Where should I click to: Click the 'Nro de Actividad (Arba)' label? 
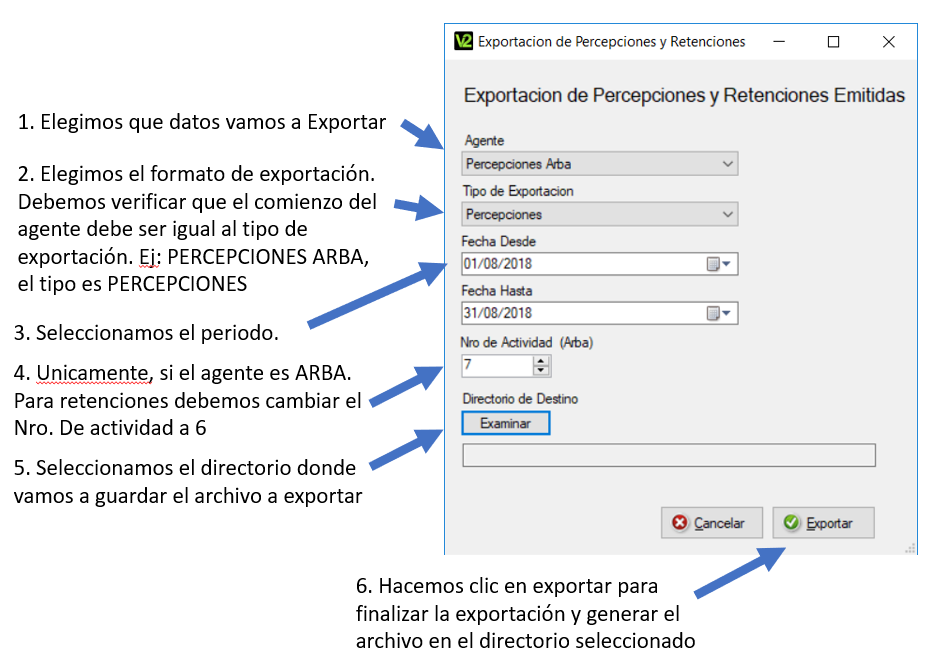pyautogui.click(x=527, y=343)
